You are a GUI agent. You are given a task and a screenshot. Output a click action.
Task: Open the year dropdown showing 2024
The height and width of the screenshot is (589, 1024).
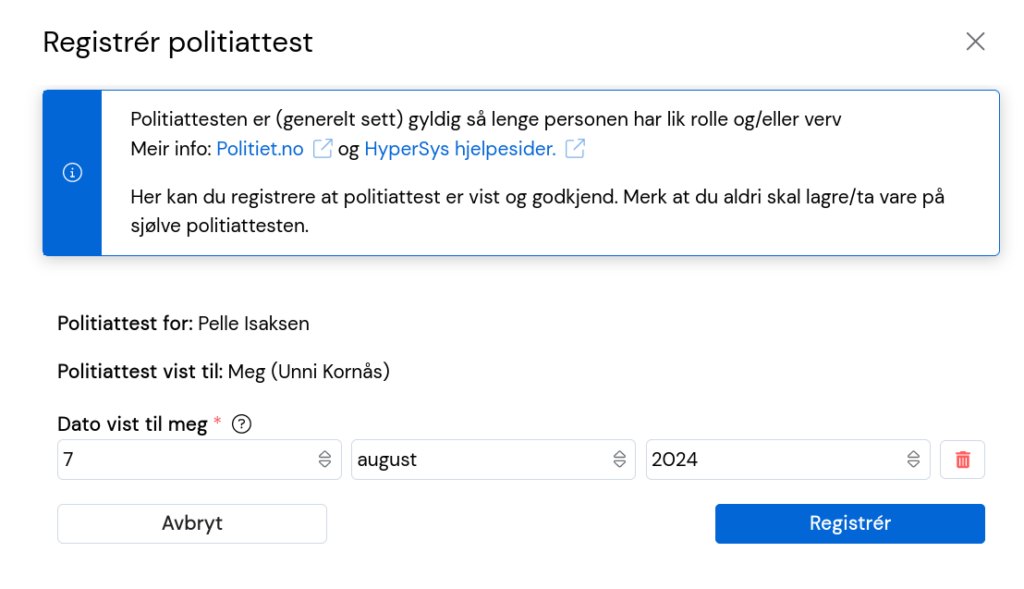788,460
